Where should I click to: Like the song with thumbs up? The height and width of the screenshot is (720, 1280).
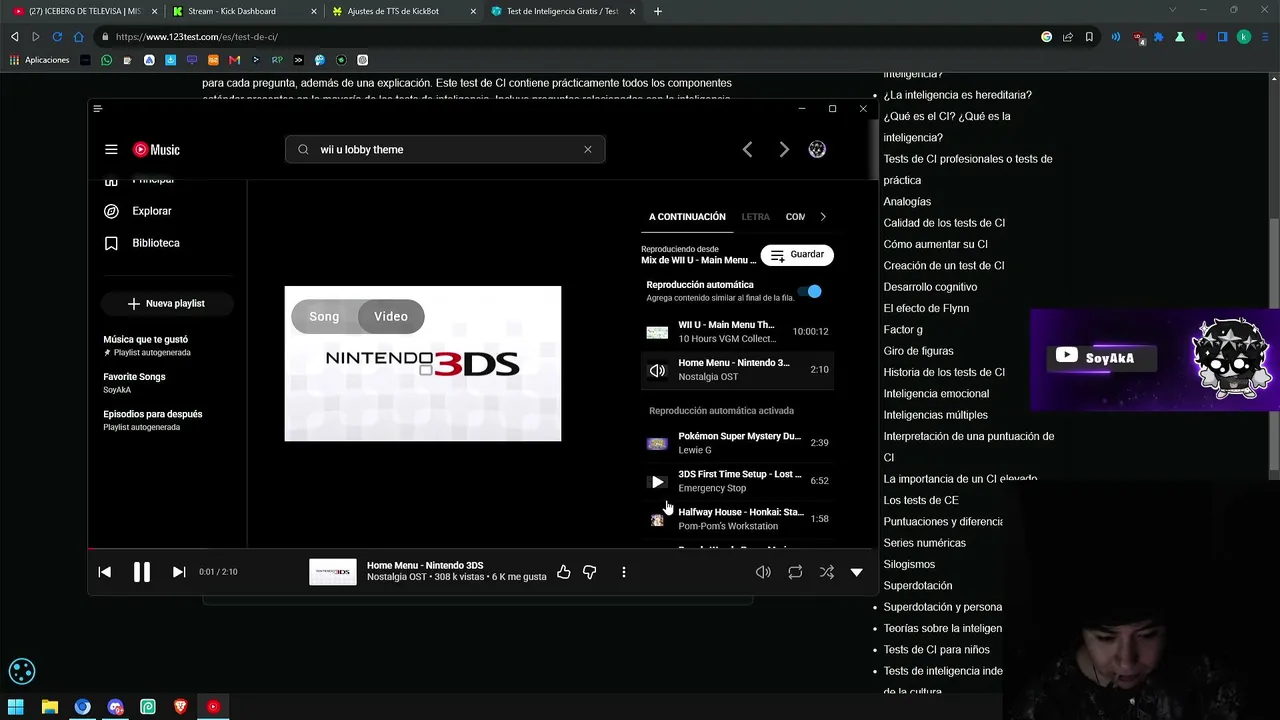tap(564, 572)
